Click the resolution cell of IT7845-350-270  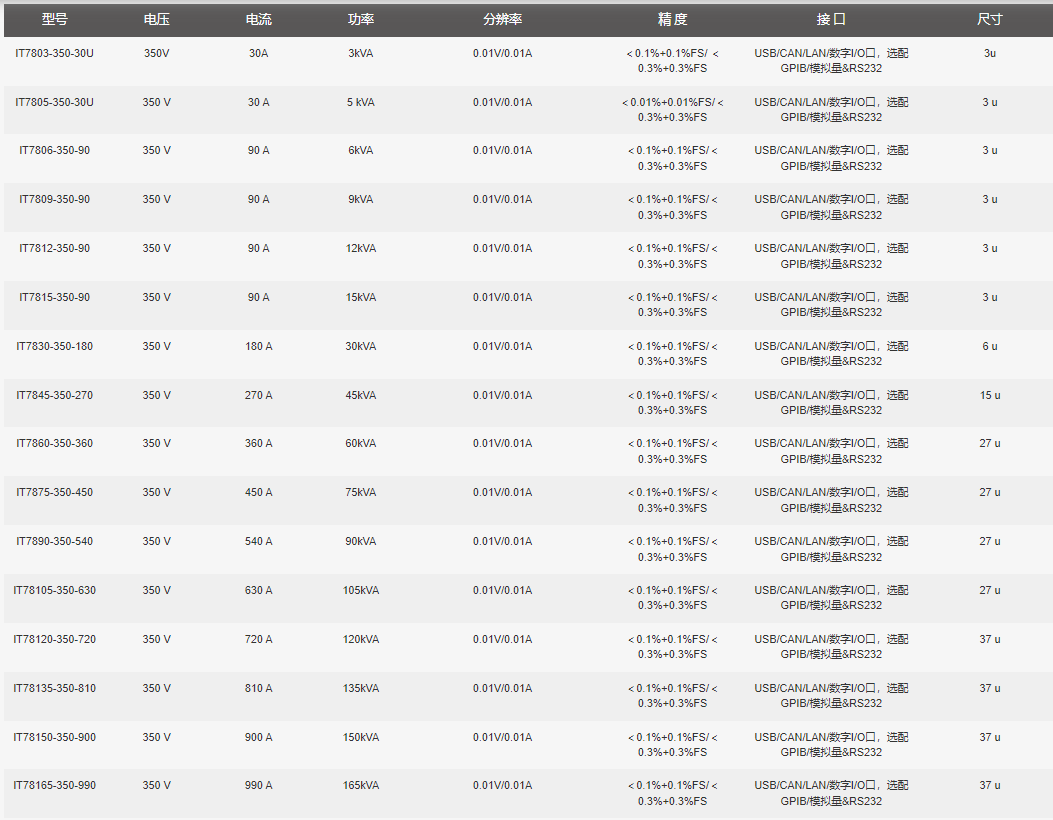point(502,396)
